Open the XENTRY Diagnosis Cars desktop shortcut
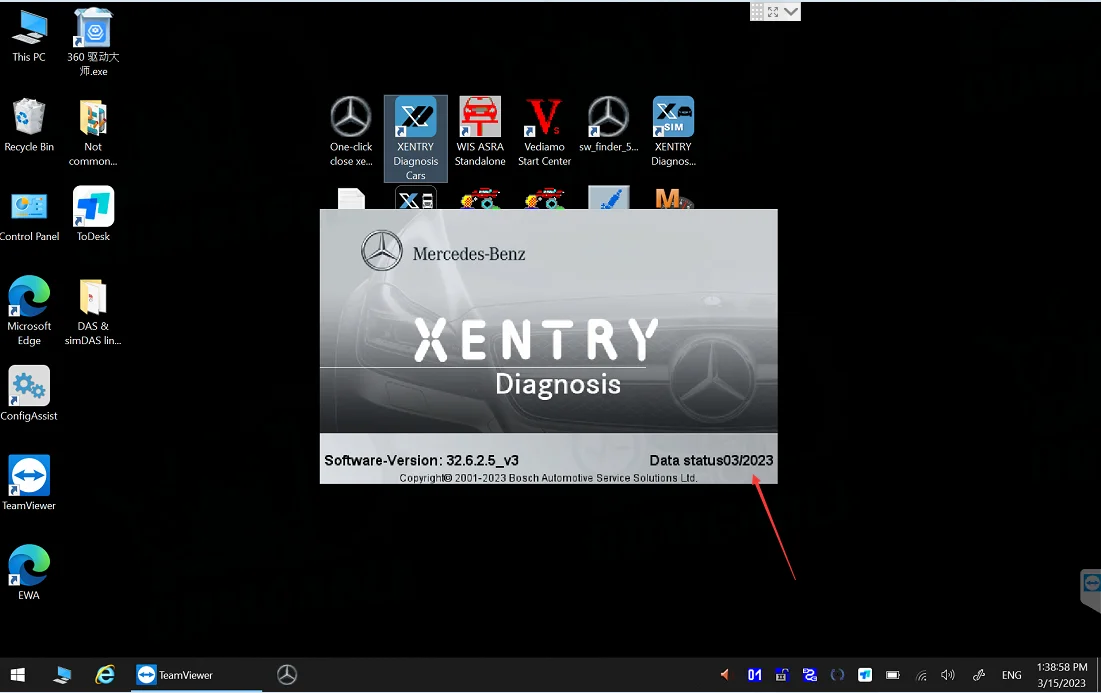Image resolution: width=1101 pixels, height=693 pixels. (415, 120)
